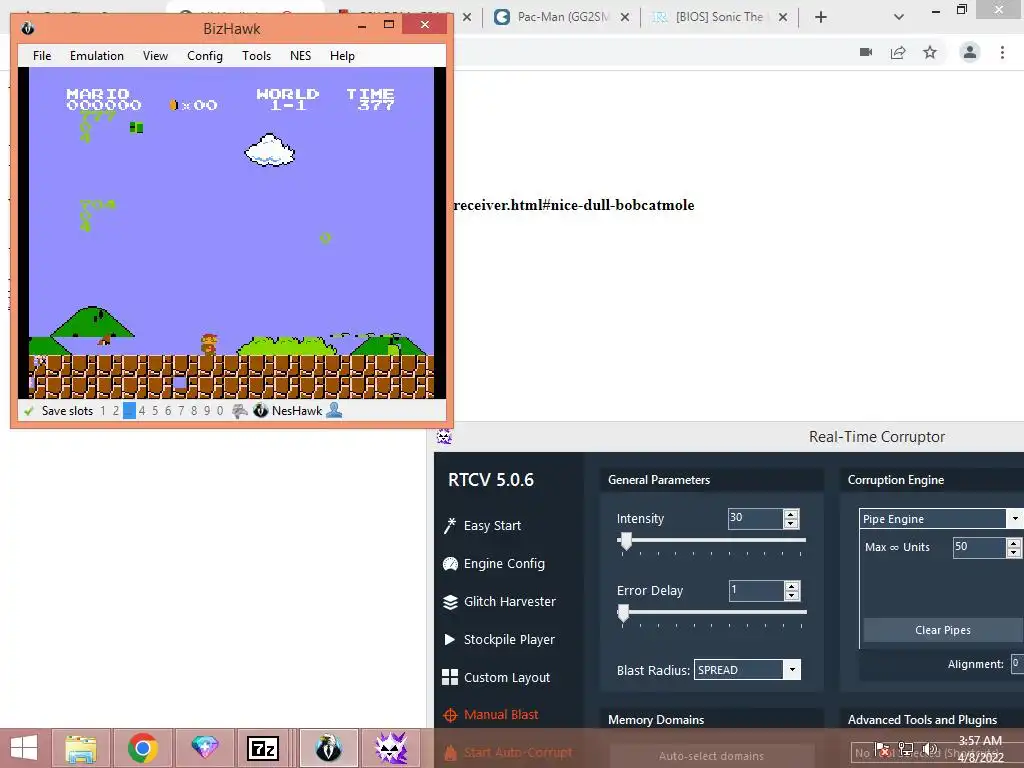Click the Glitch Harvester layers icon
Viewport: 1024px width, 768px height.
pyautogui.click(x=450, y=601)
